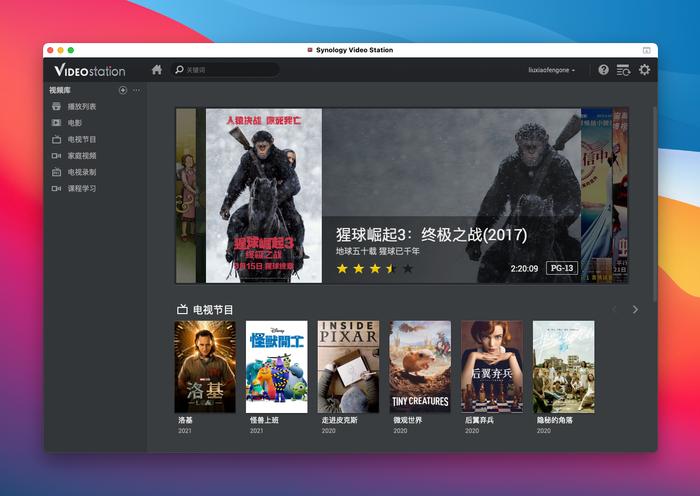This screenshot has height=496, width=700.
Task: Open the playback queue list icon
Action: [623, 70]
